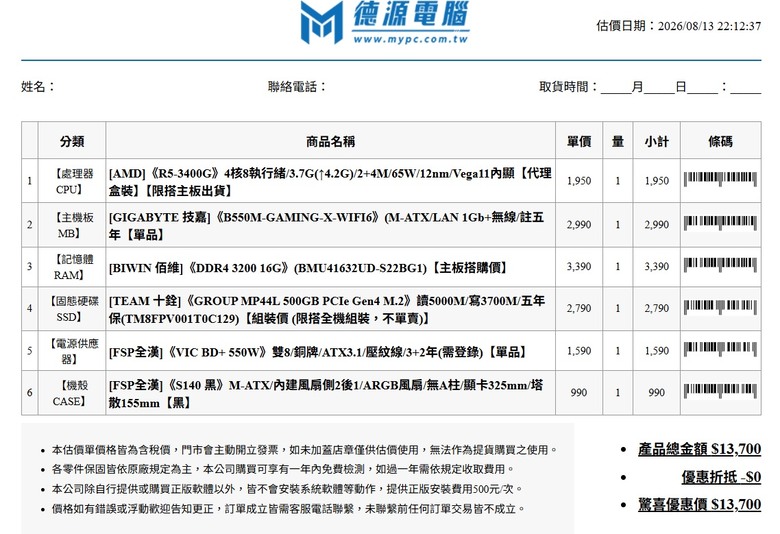The width and height of the screenshot is (780, 534).
Task: Click the 1,590 subtotal cell
Action: tap(657, 350)
